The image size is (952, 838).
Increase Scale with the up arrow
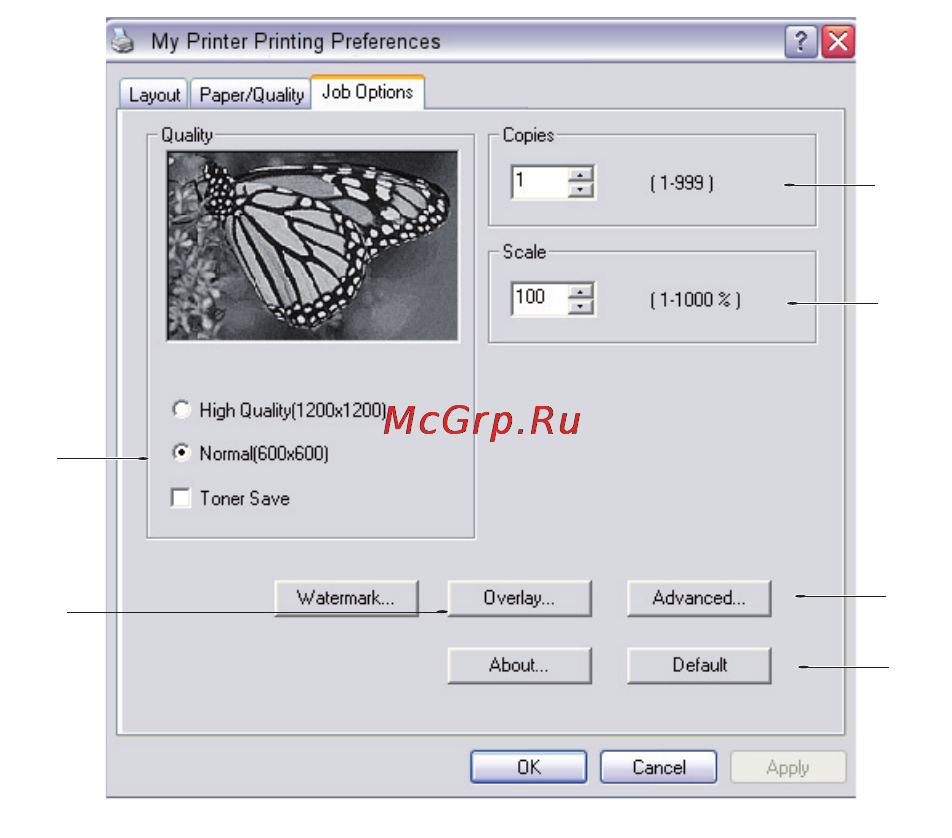point(581,291)
